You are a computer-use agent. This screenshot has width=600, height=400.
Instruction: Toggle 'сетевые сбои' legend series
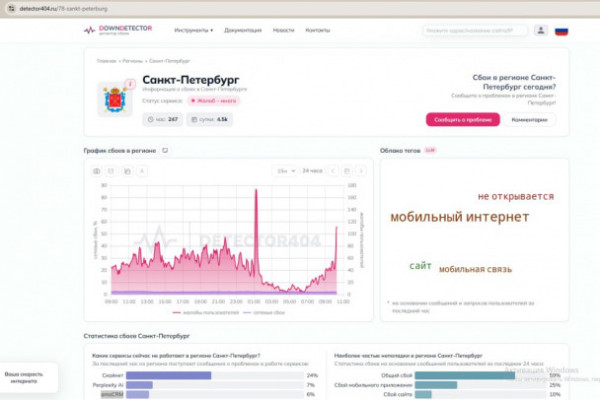tap(264, 312)
